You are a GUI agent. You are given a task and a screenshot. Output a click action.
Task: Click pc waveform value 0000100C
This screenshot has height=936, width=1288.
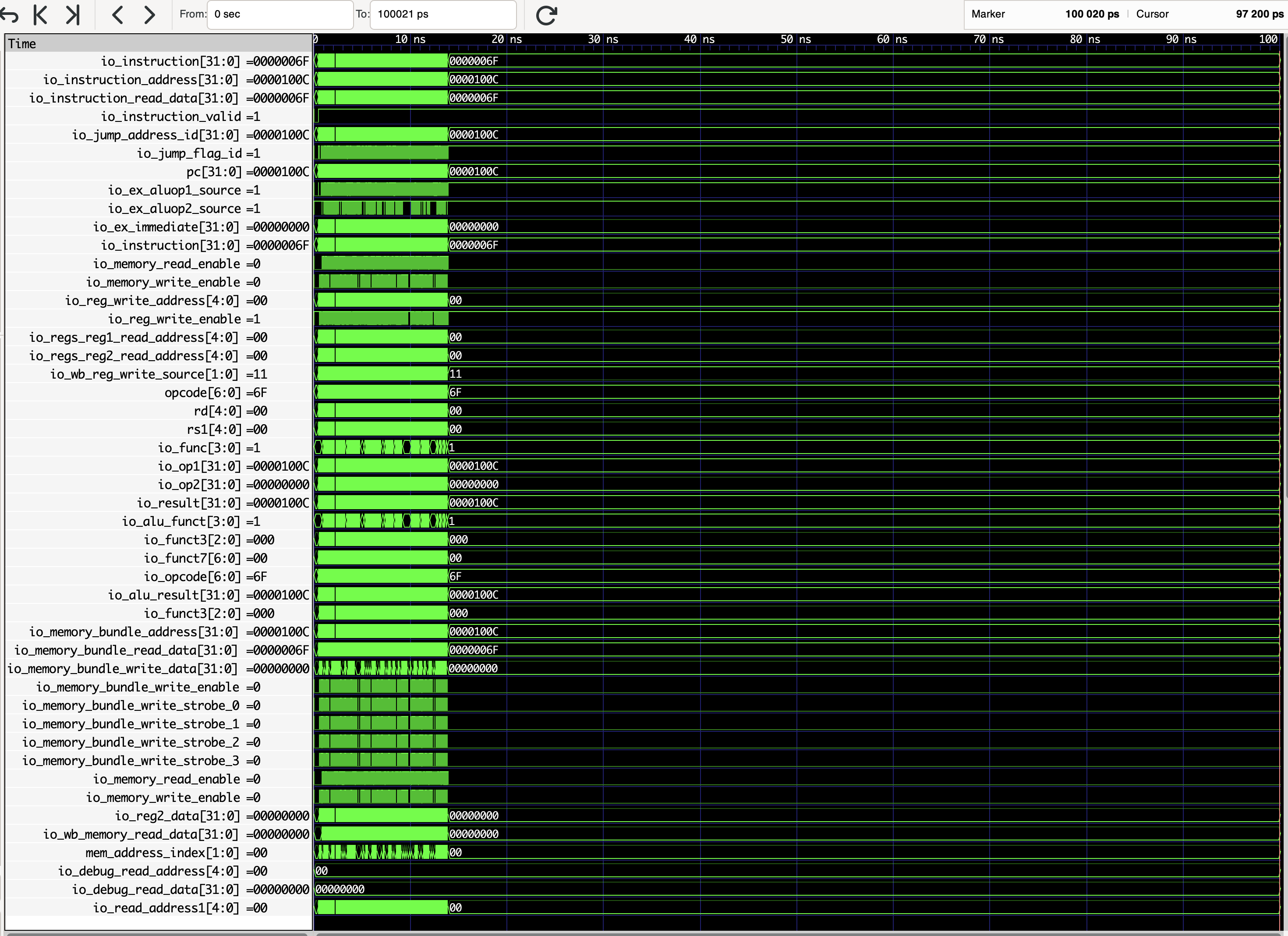pos(474,171)
